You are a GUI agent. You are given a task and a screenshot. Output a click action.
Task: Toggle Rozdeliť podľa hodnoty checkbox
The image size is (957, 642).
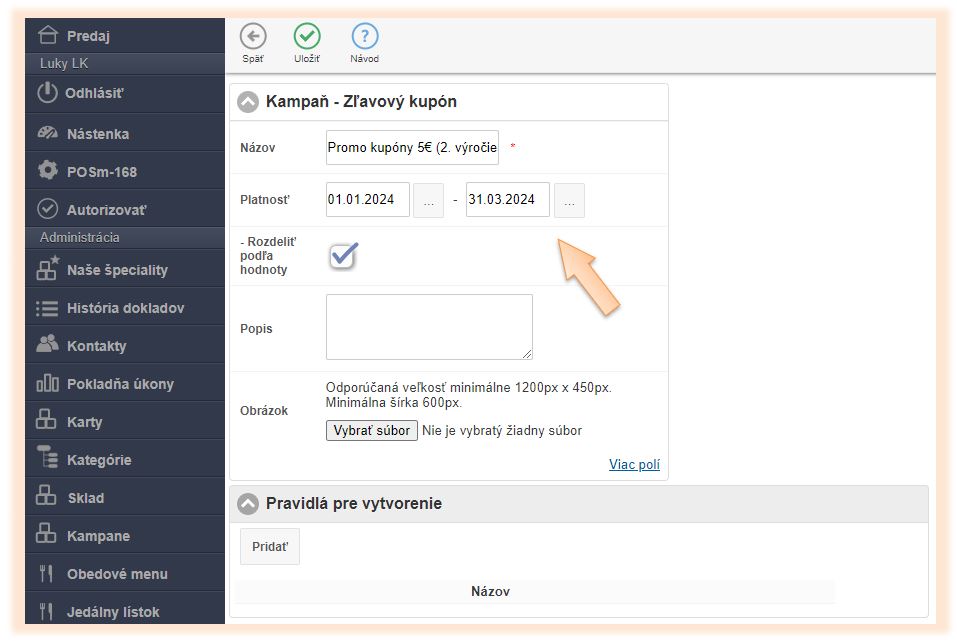[343, 256]
